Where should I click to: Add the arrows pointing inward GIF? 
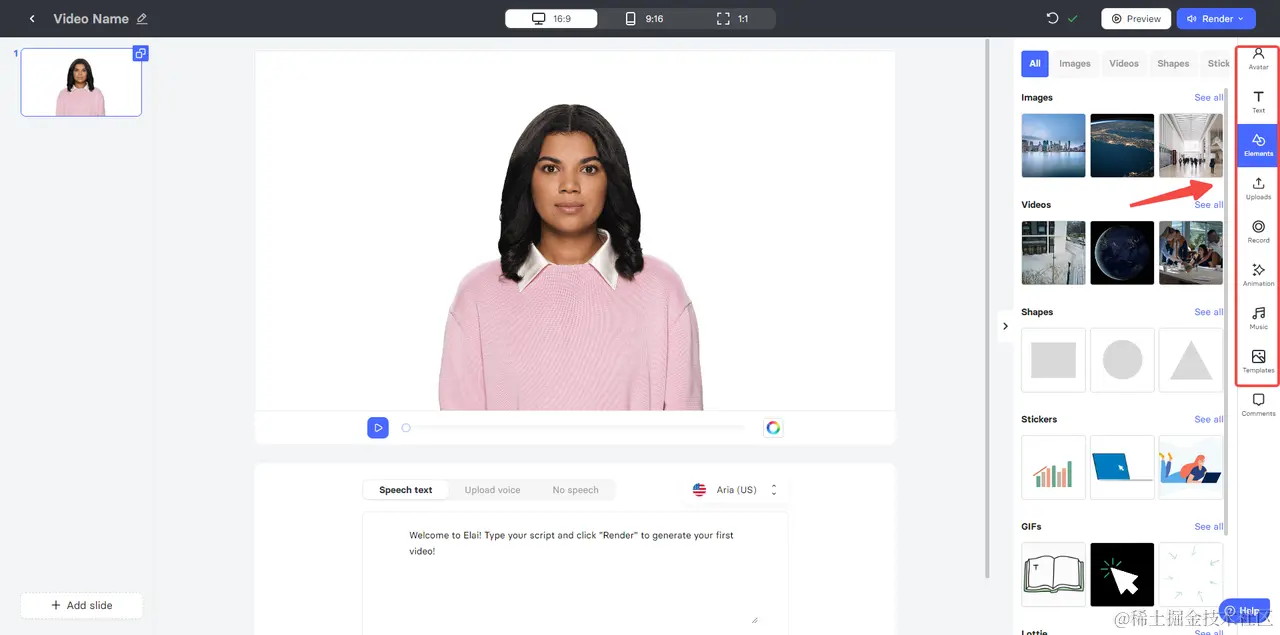pyautogui.click(x=1190, y=574)
